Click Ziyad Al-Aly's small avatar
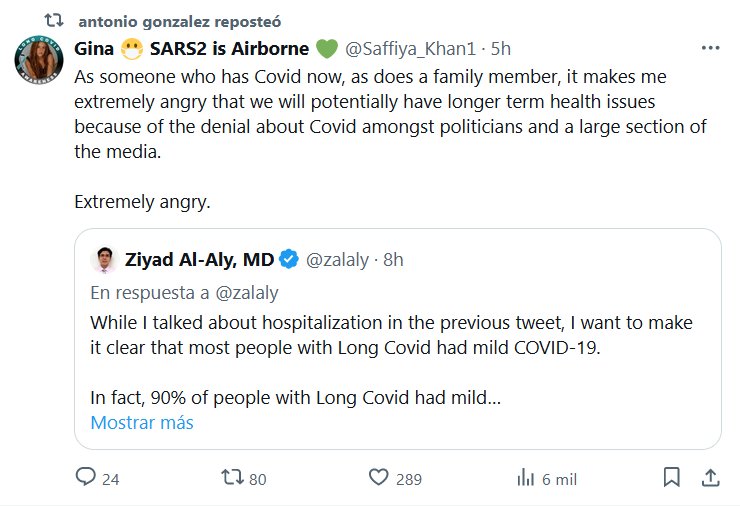This screenshot has width=740, height=506. pos(104,260)
